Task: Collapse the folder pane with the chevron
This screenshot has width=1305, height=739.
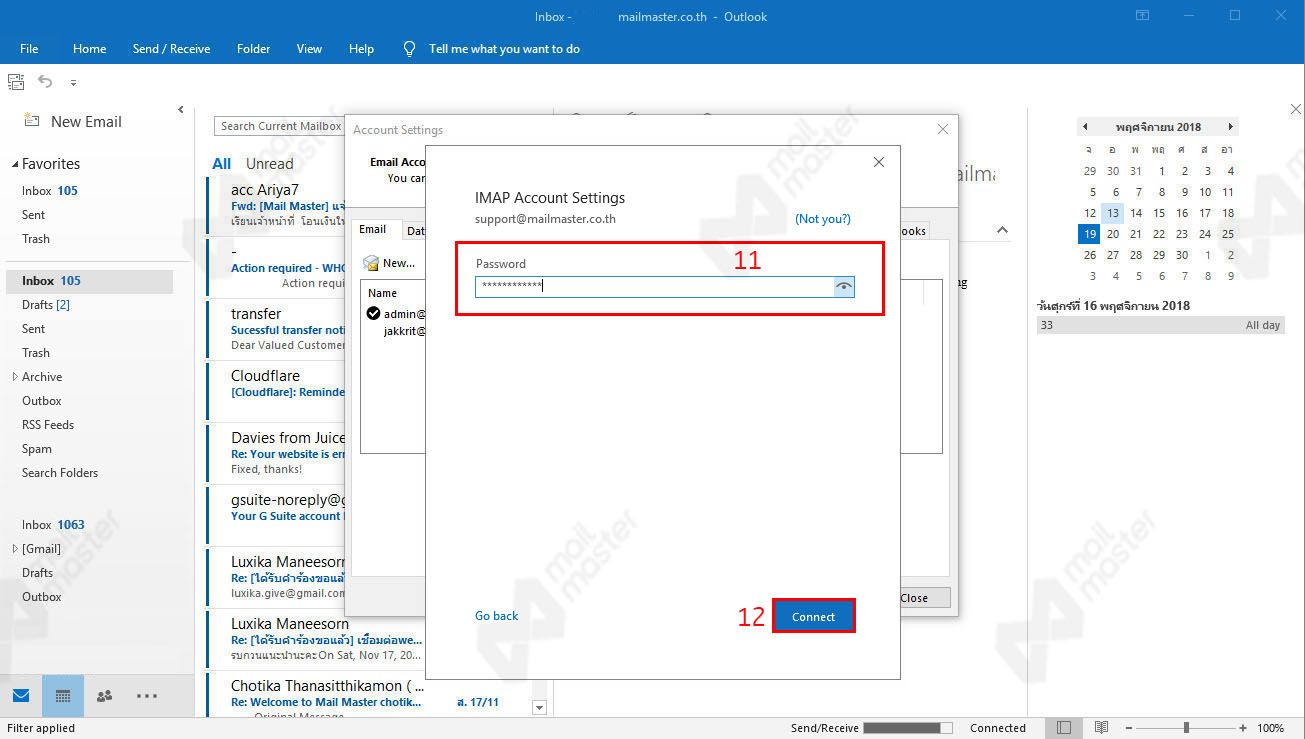Action: coord(181,110)
